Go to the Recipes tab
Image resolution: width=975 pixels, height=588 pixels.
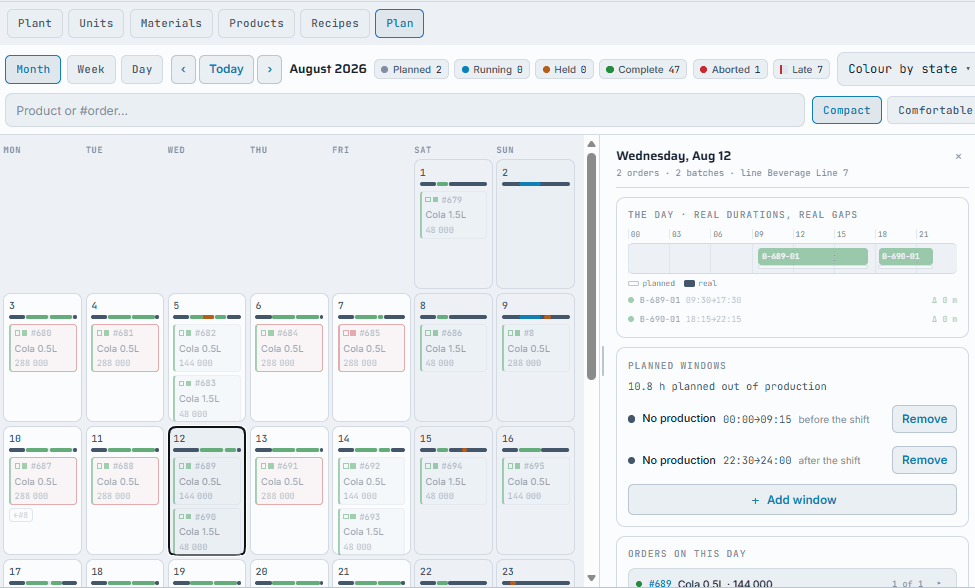[x=335, y=24]
